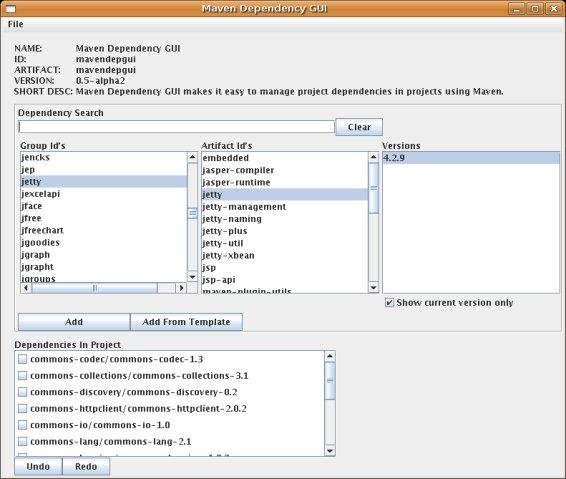
Task: Open the File menu
Action: [16, 24]
